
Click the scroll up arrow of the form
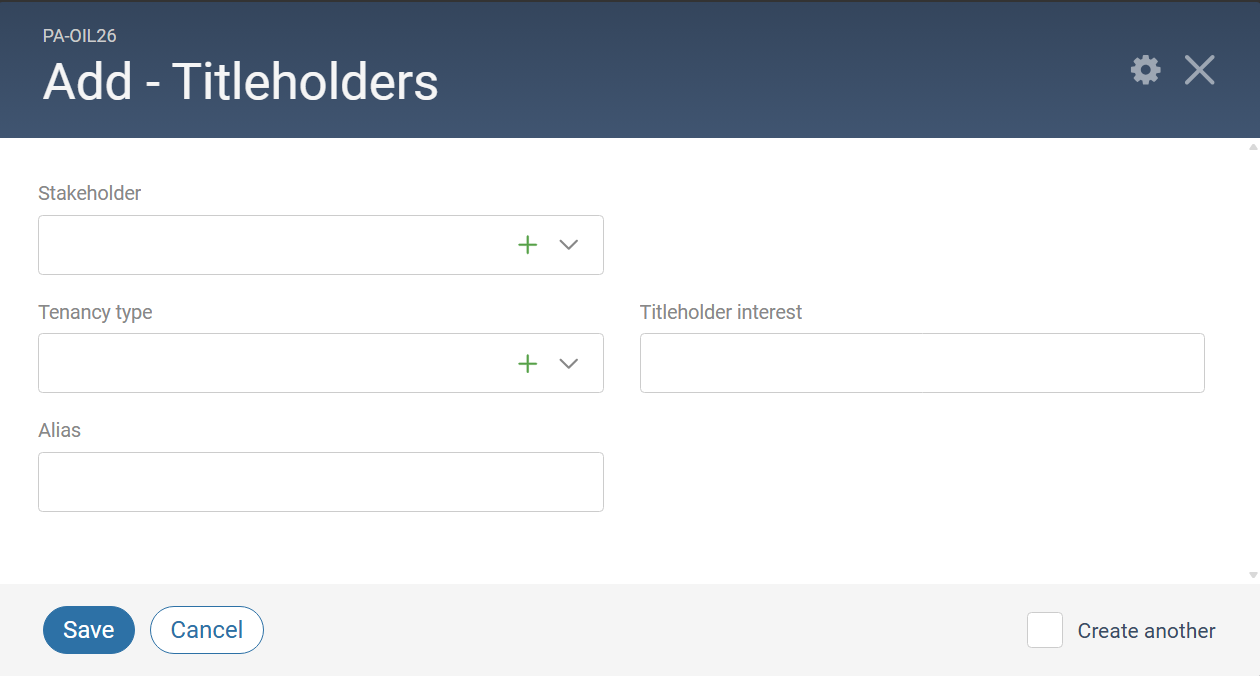pyautogui.click(x=1253, y=147)
